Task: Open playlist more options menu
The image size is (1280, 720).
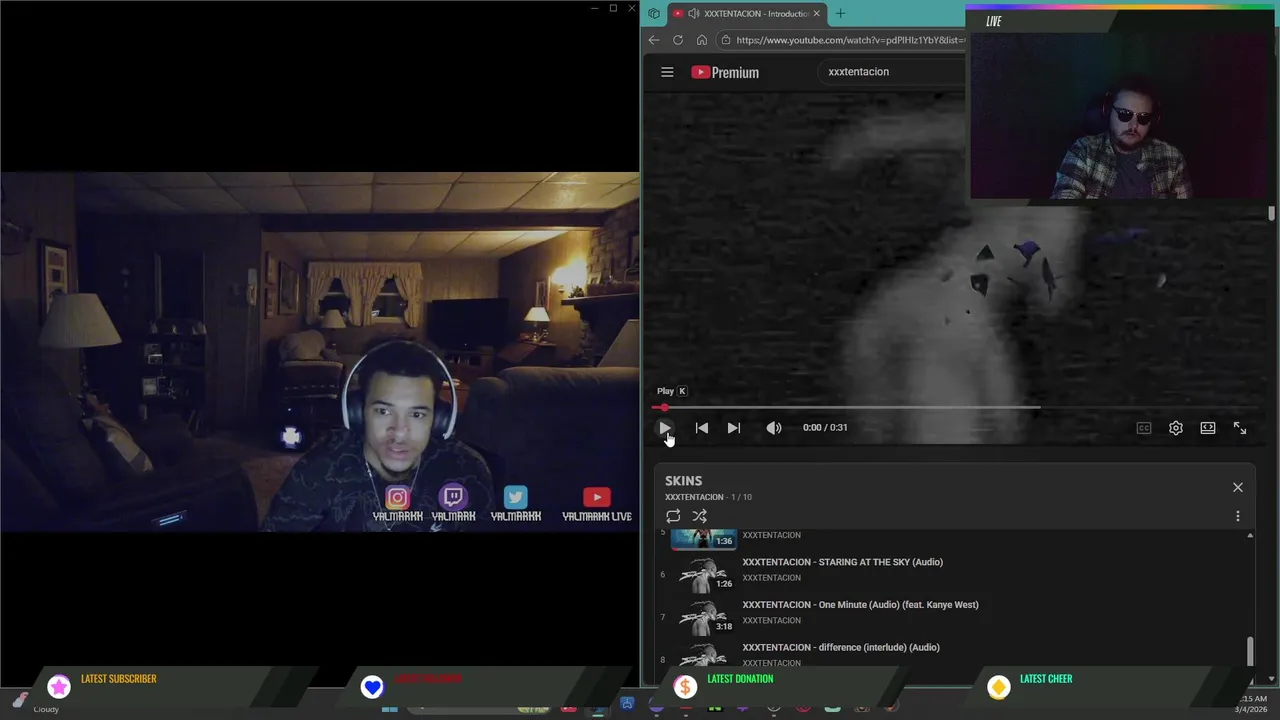Action: 1238,516
